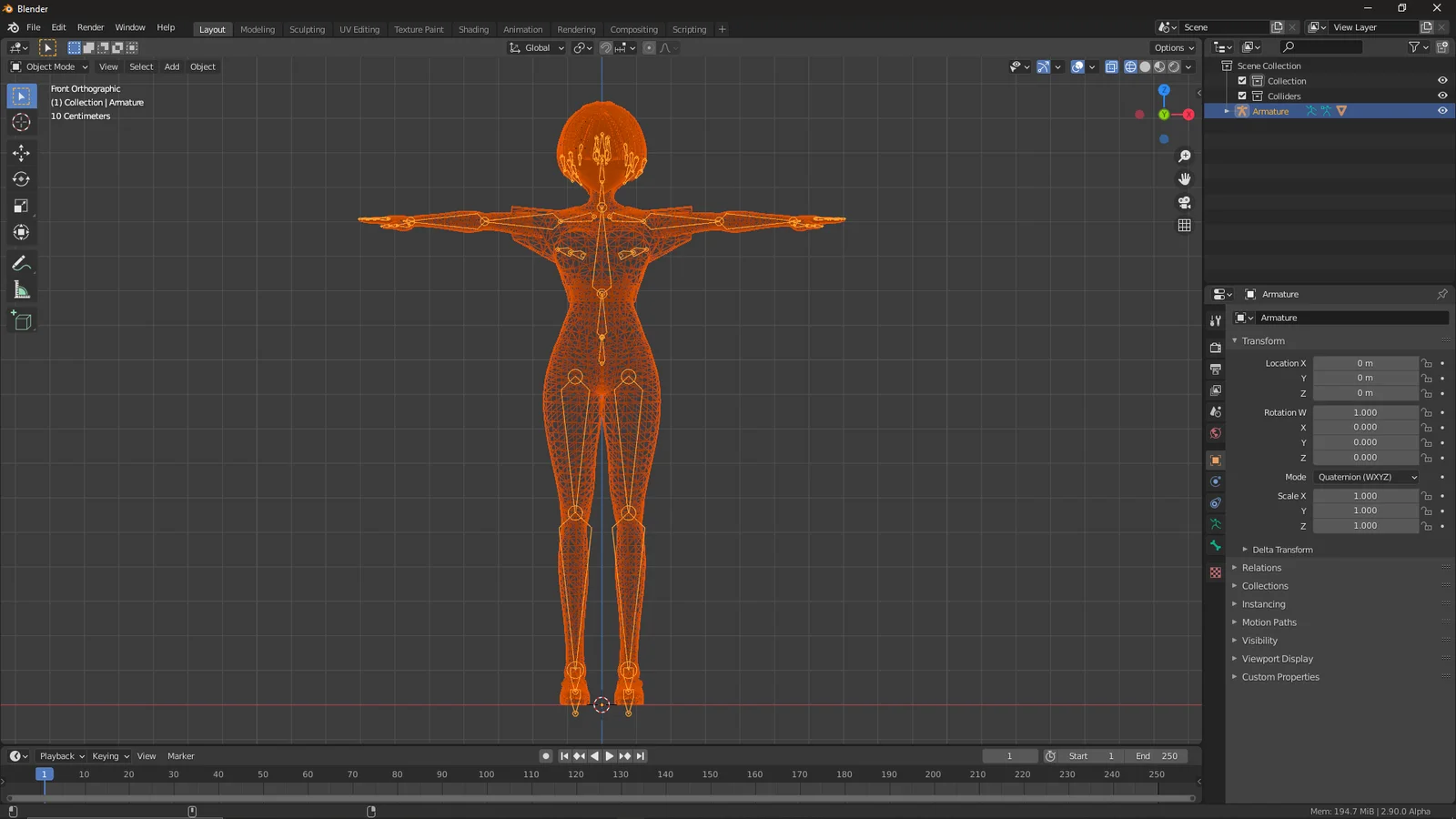Click the Scale X value slider

pyautogui.click(x=1365, y=495)
